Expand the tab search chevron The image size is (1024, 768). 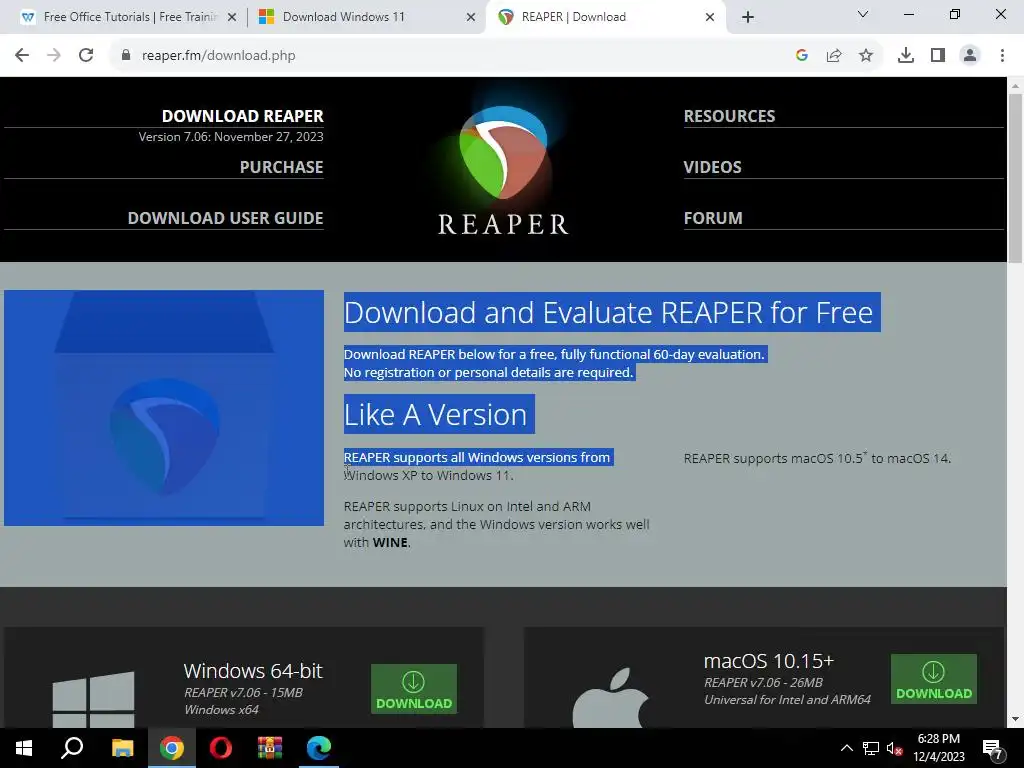863,14
